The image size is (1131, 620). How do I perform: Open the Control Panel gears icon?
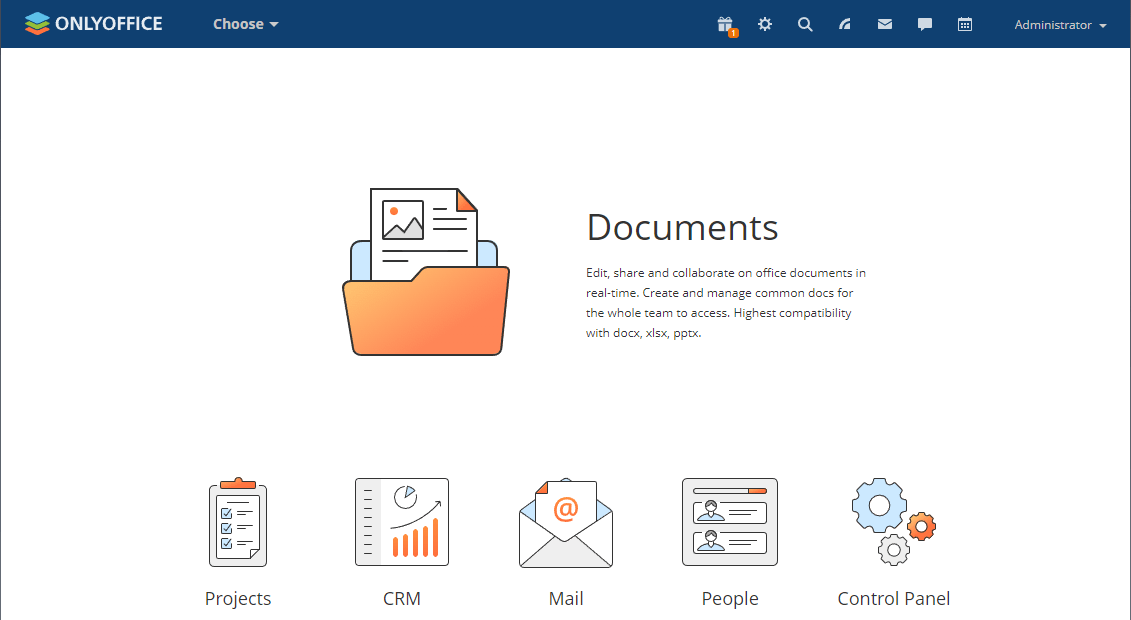(894, 522)
